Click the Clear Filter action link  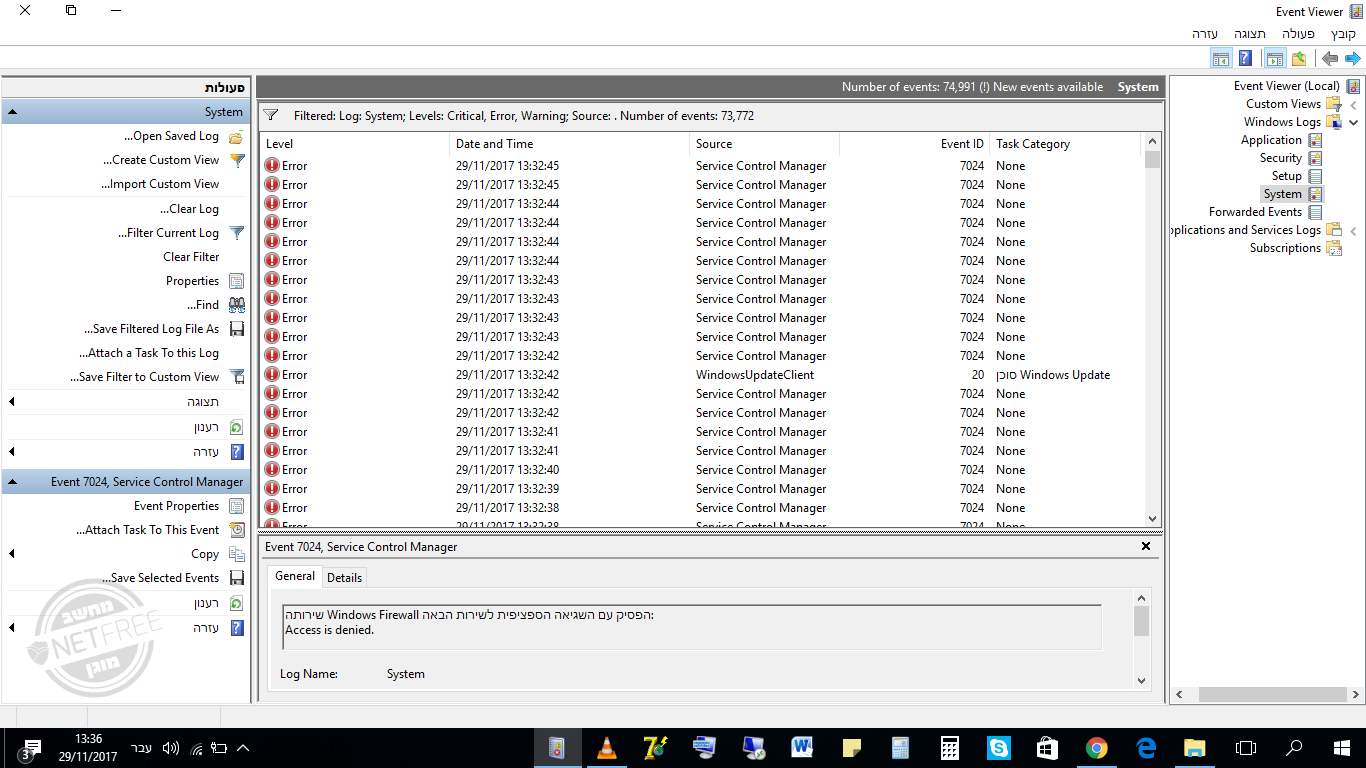[191, 257]
